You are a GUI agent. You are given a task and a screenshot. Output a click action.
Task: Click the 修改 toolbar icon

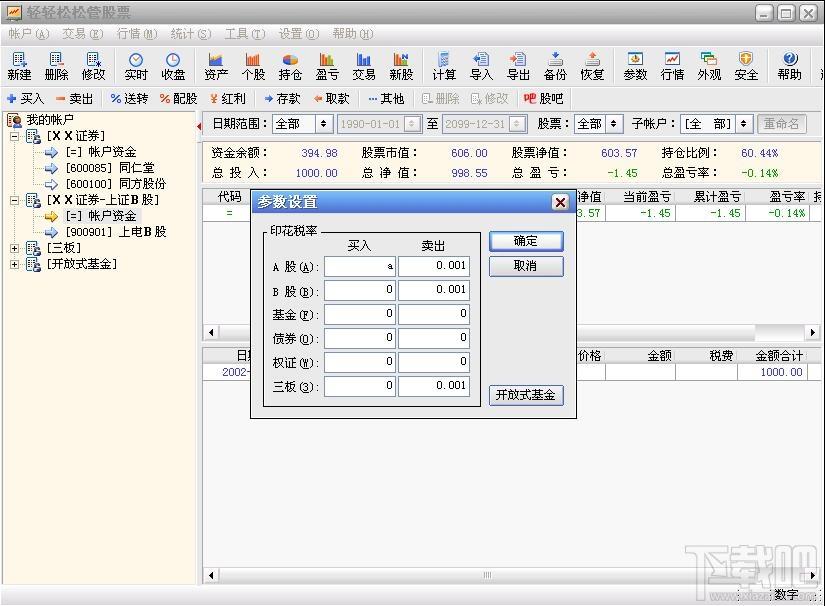(x=94, y=66)
